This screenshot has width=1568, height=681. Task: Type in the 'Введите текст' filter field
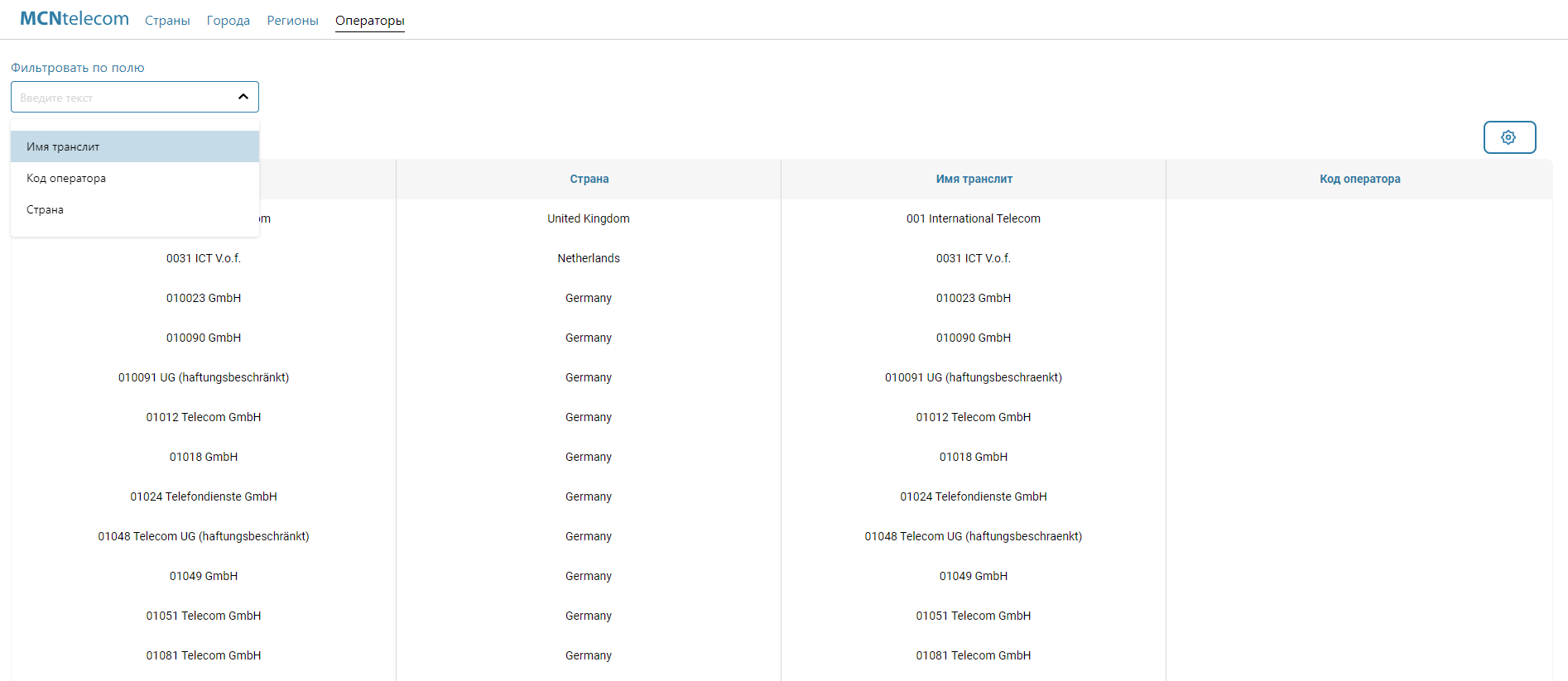point(124,98)
